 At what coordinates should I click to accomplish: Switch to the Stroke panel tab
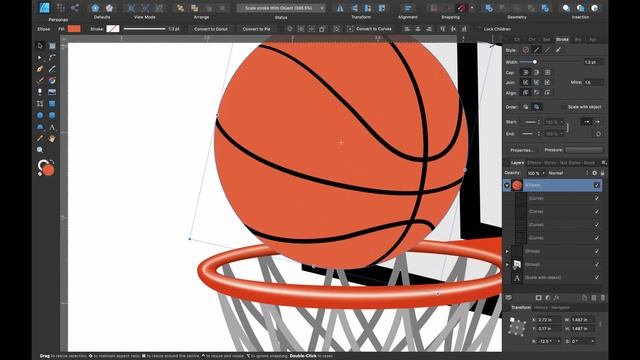click(562, 40)
